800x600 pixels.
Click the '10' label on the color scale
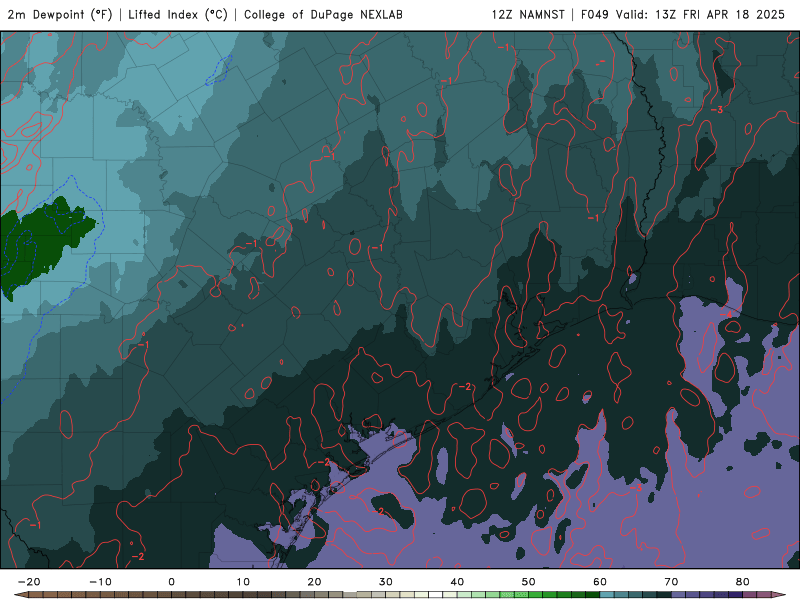[243, 582]
